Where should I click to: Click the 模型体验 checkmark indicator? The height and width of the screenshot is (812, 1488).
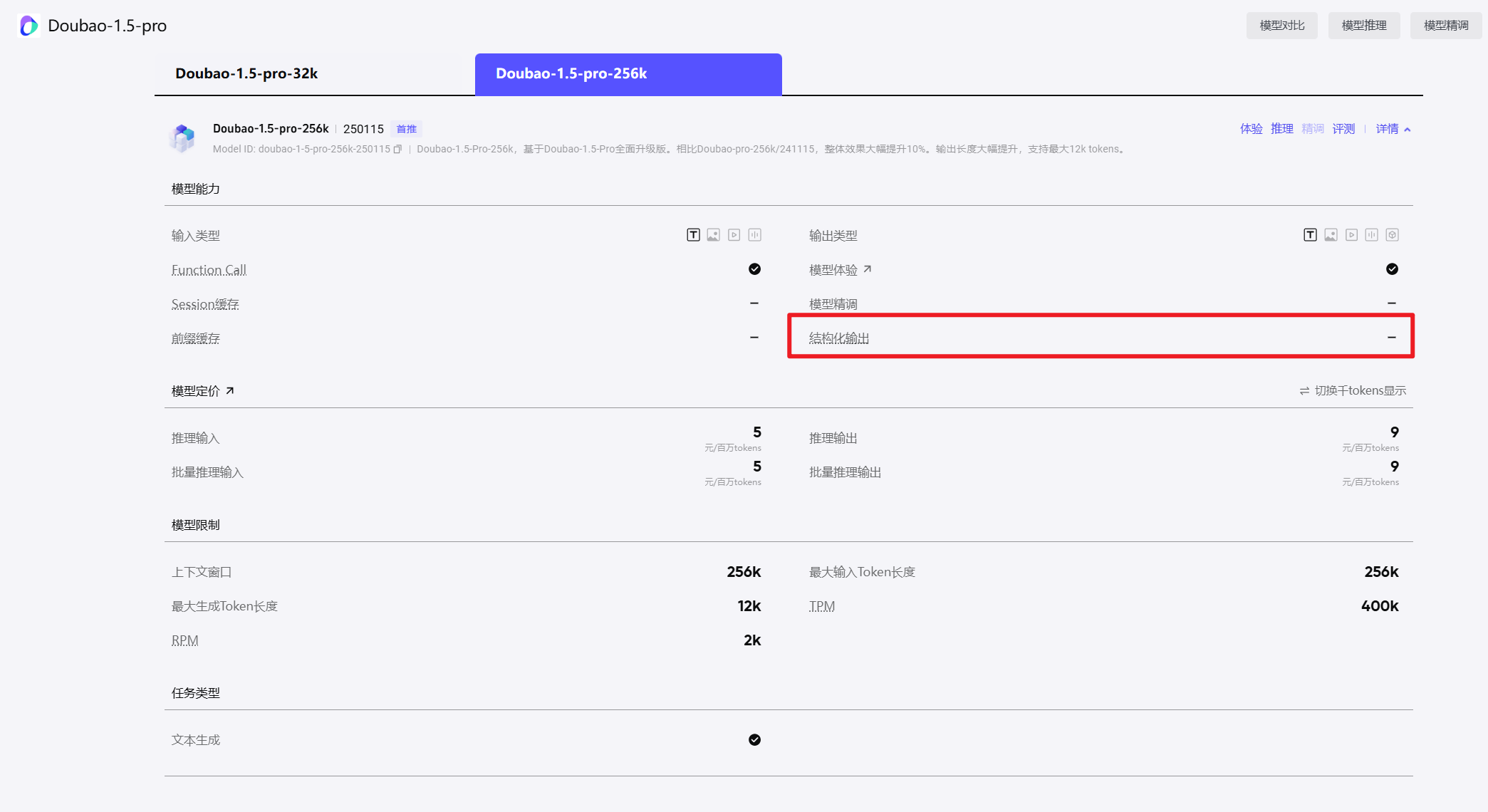(1392, 269)
